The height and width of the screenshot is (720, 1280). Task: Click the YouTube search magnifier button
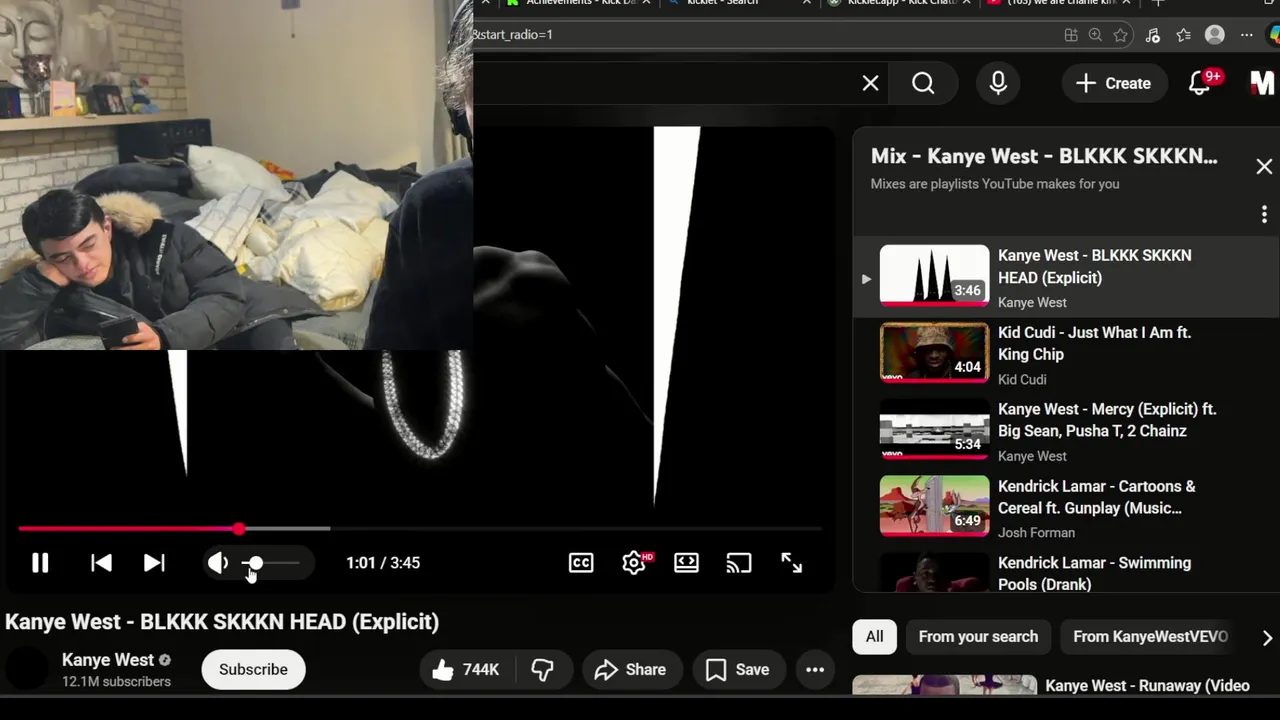pos(923,84)
